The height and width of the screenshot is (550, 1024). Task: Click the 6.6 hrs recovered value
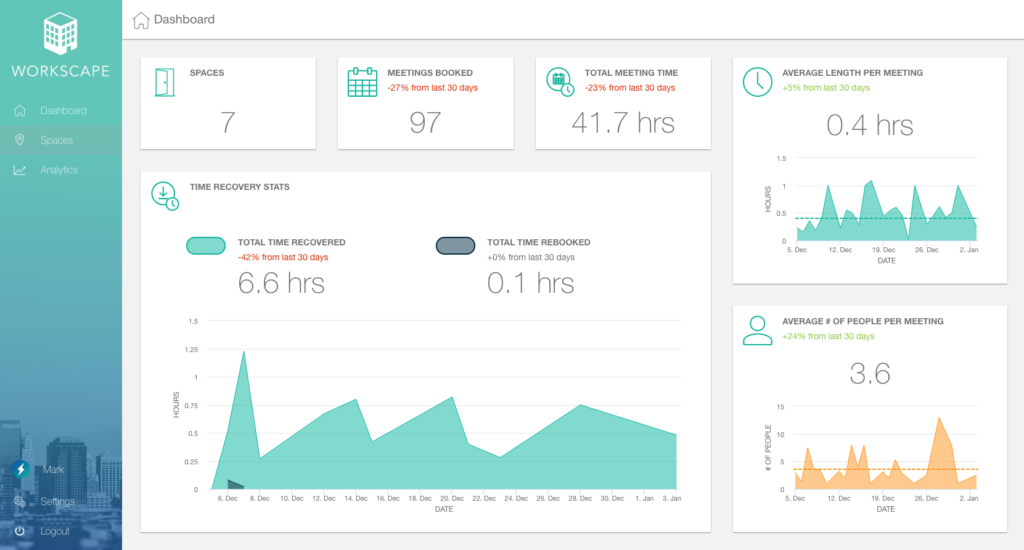281,283
